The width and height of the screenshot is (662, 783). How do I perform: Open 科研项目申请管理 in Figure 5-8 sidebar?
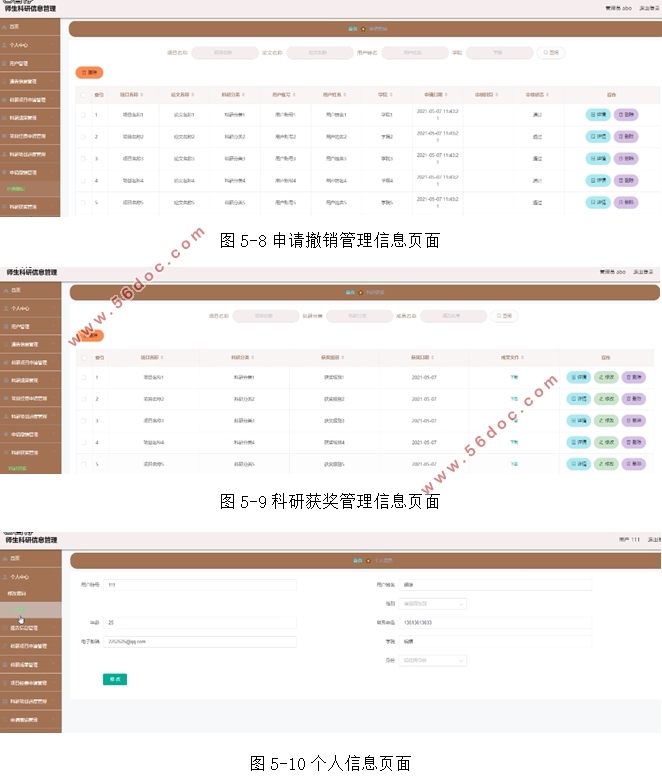pos(30,100)
